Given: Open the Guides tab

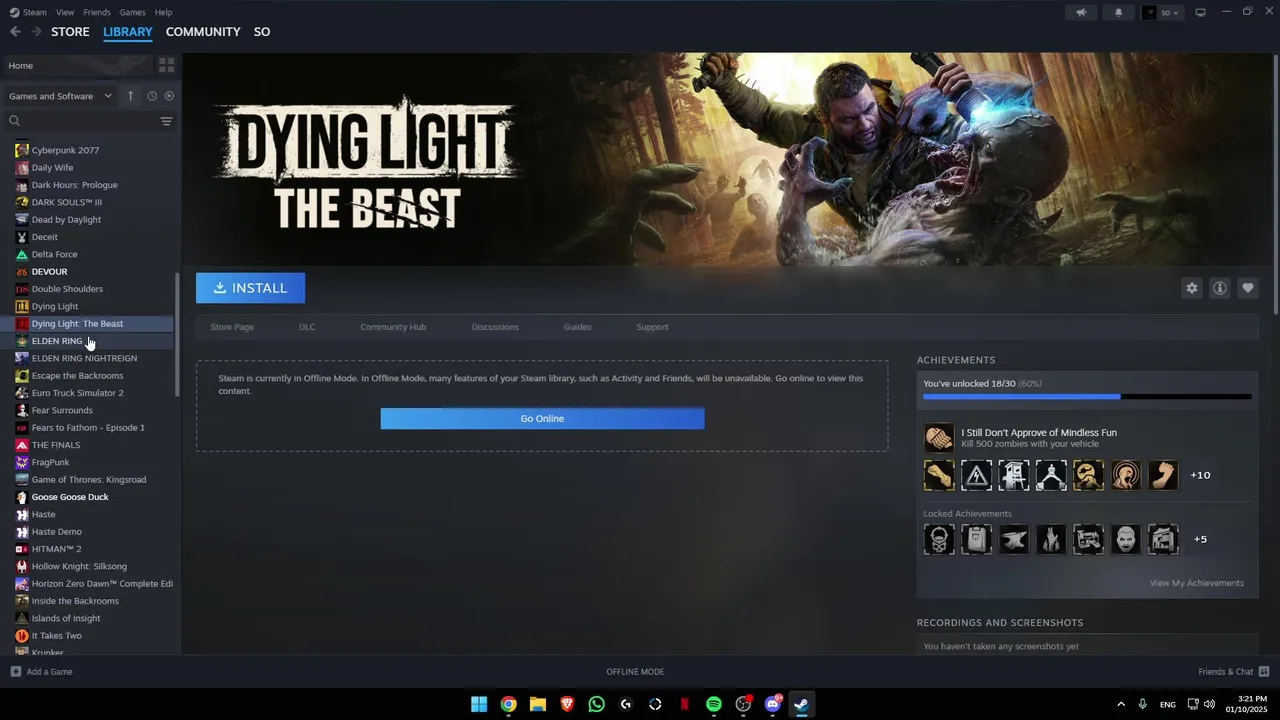Looking at the screenshot, I should click(577, 327).
